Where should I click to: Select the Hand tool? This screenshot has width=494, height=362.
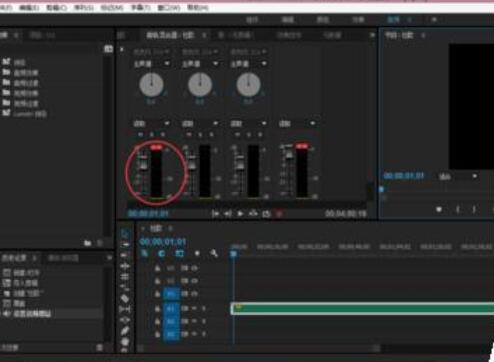125,341
